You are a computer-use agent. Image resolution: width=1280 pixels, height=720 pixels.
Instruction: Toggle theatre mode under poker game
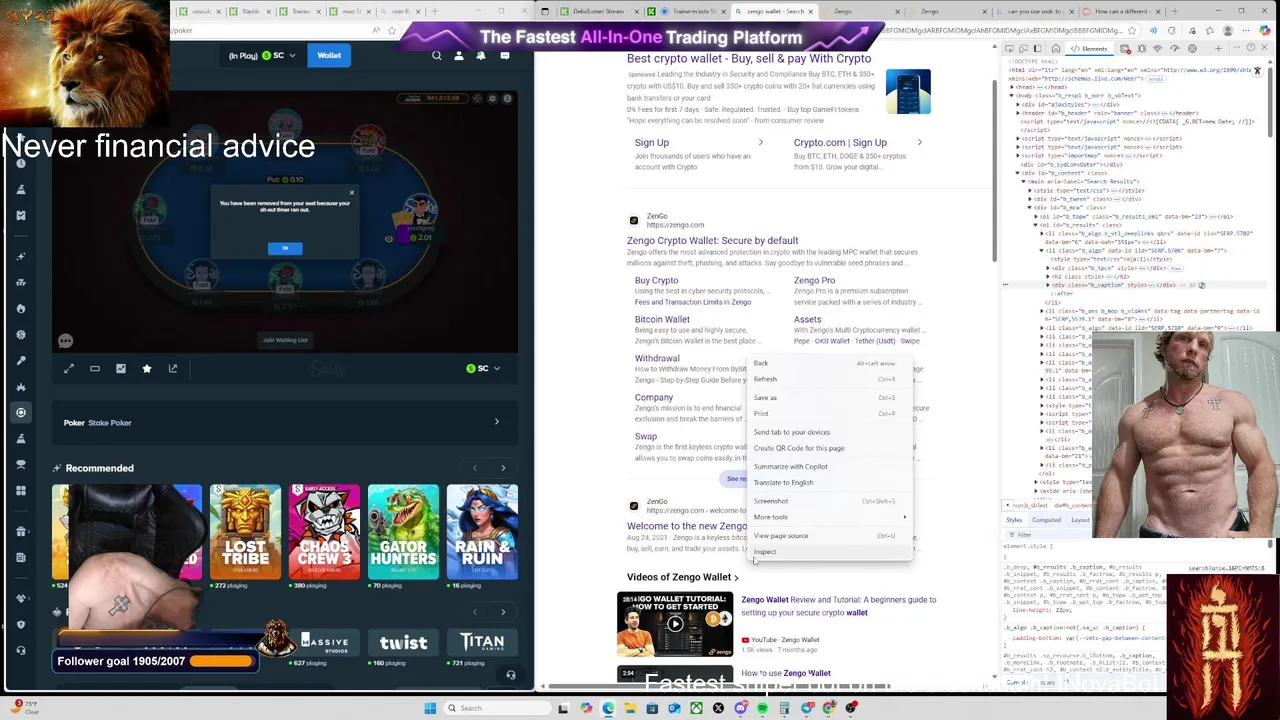click(95, 369)
